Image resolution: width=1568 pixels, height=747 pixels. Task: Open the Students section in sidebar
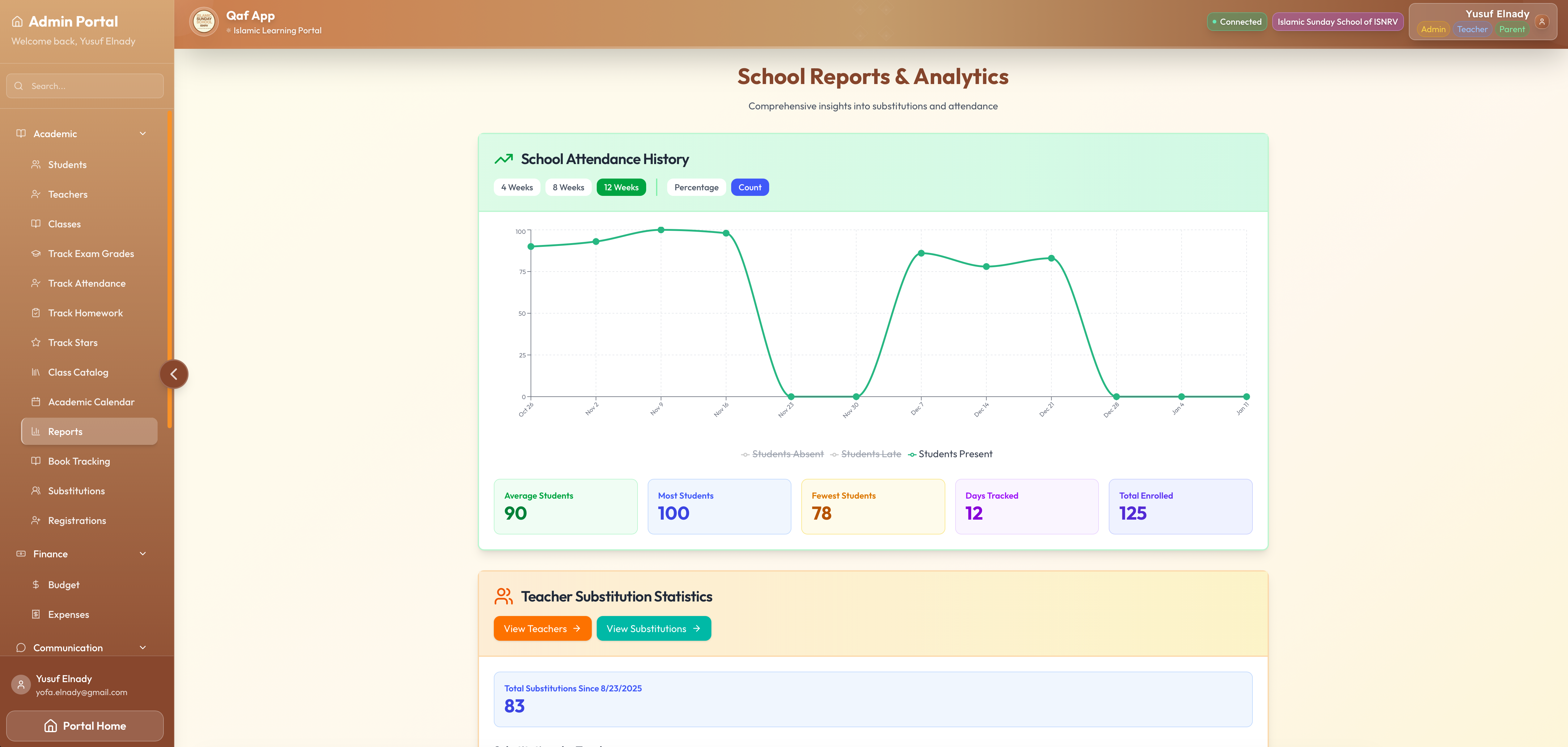[67, 164]
